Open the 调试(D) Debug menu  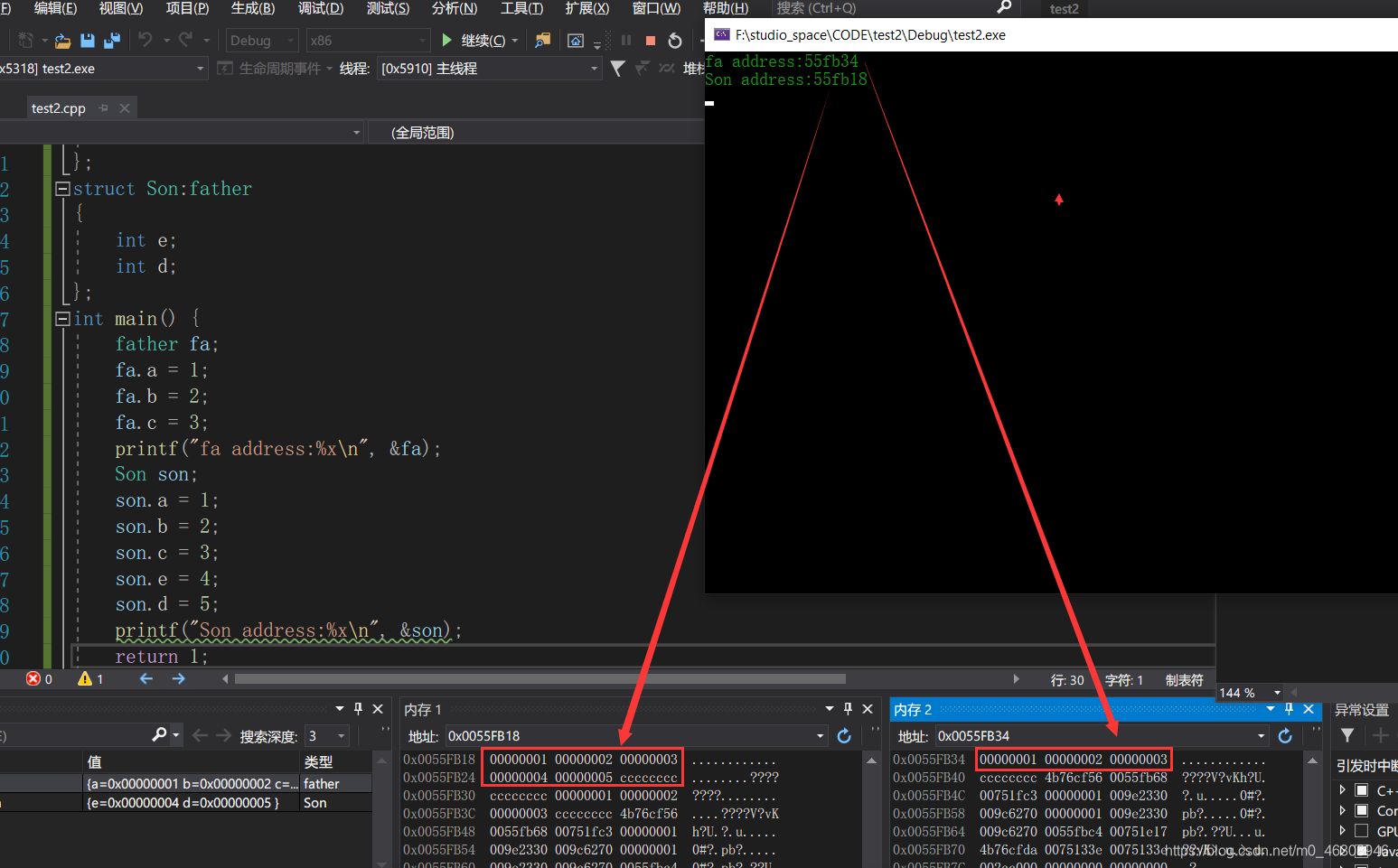[321, 8]
